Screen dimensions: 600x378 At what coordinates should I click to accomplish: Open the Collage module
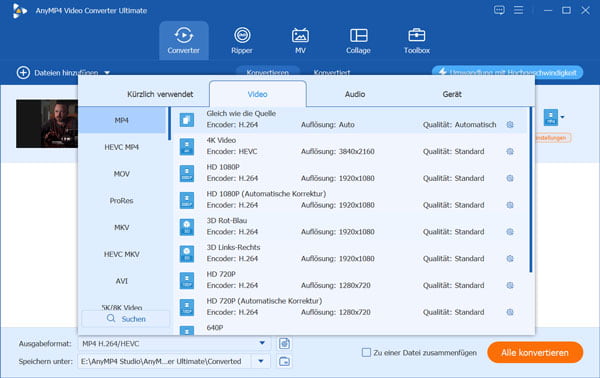tap(359, 41)
